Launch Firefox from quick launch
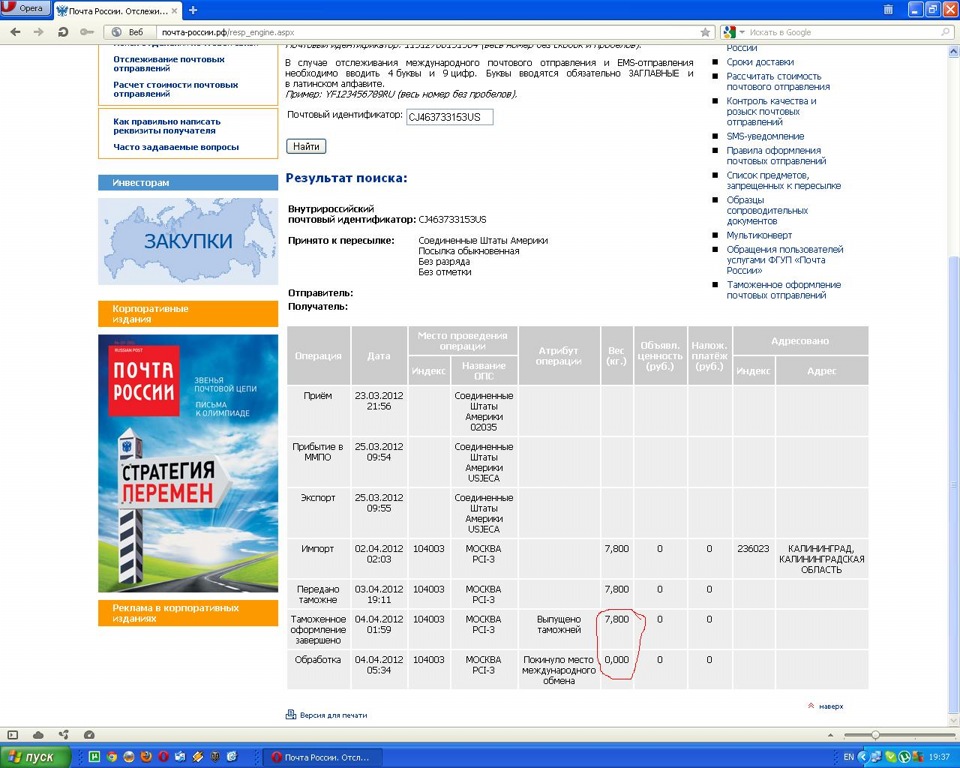960x768 pixels. [146, 757]
